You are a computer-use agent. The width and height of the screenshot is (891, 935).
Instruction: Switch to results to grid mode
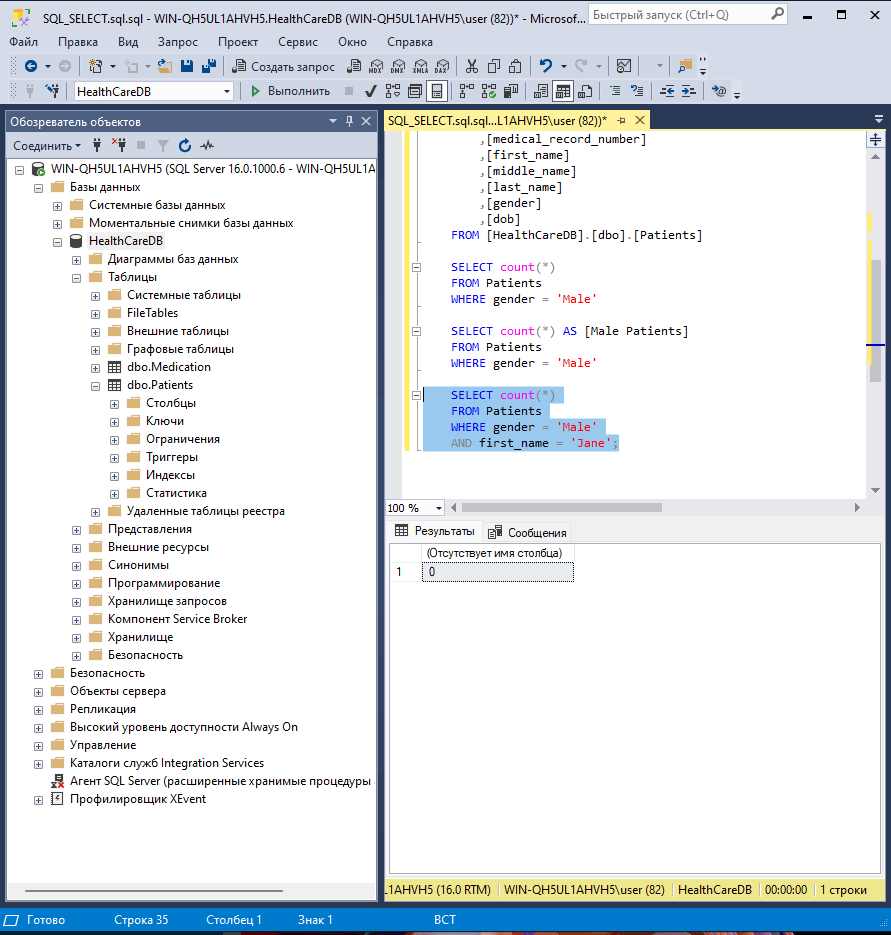click(563, 91)
